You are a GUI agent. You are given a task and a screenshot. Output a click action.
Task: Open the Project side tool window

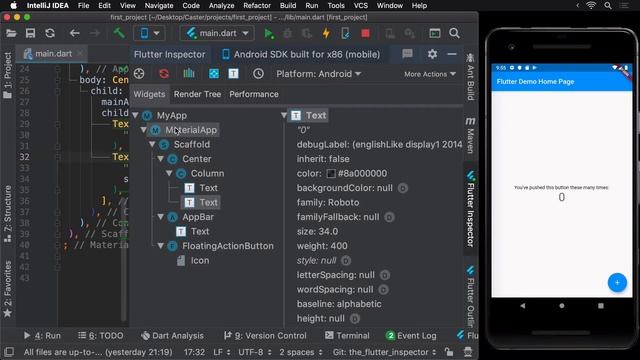click(7, 76)
